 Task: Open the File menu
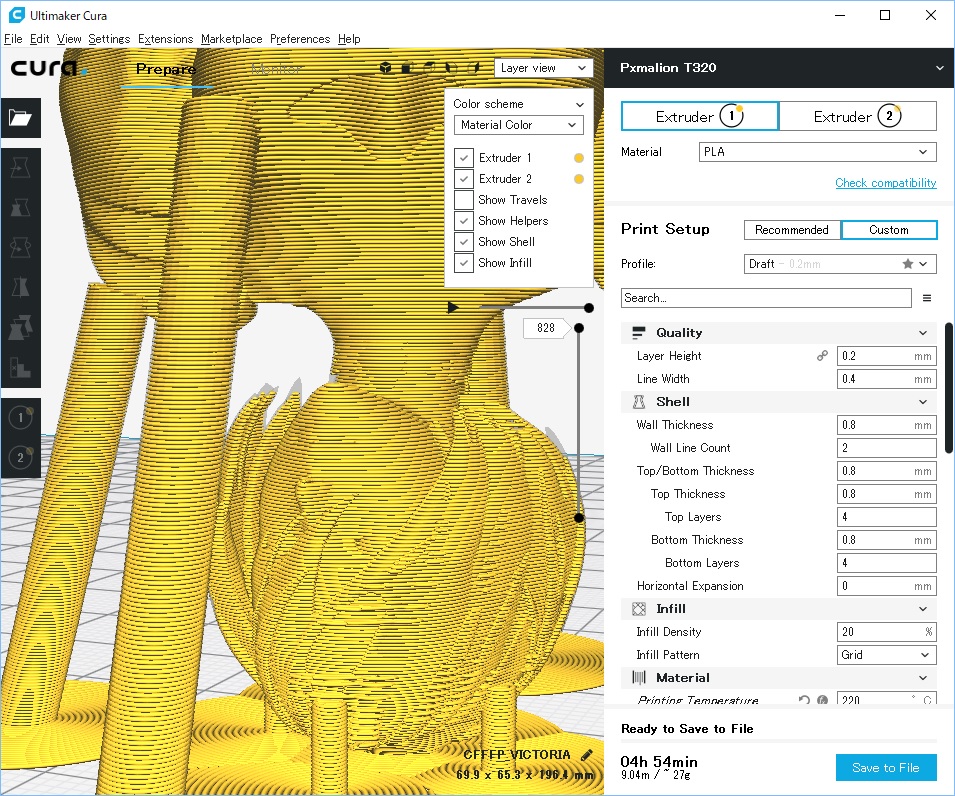click(13, 39)
